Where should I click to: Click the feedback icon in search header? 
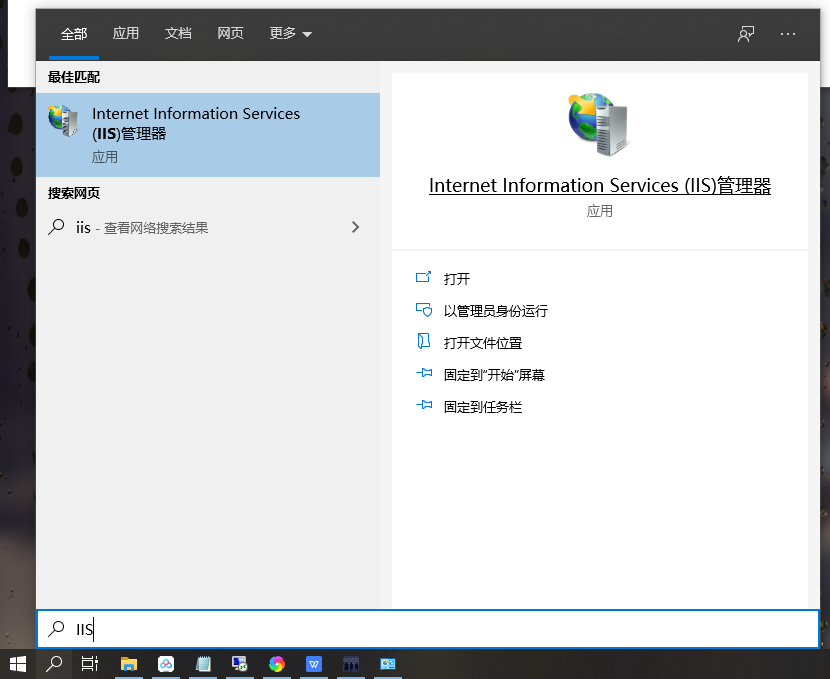coord(746,34)
